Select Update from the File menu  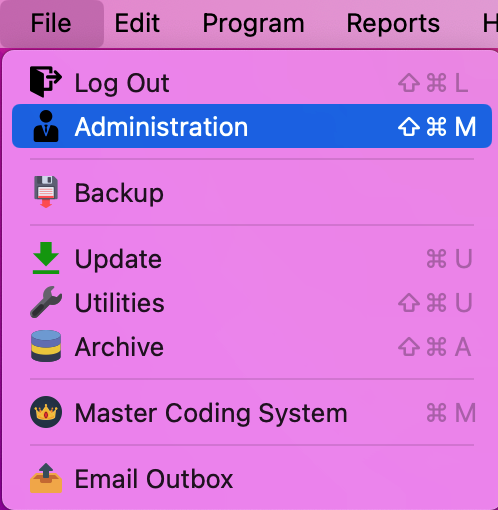252,258
